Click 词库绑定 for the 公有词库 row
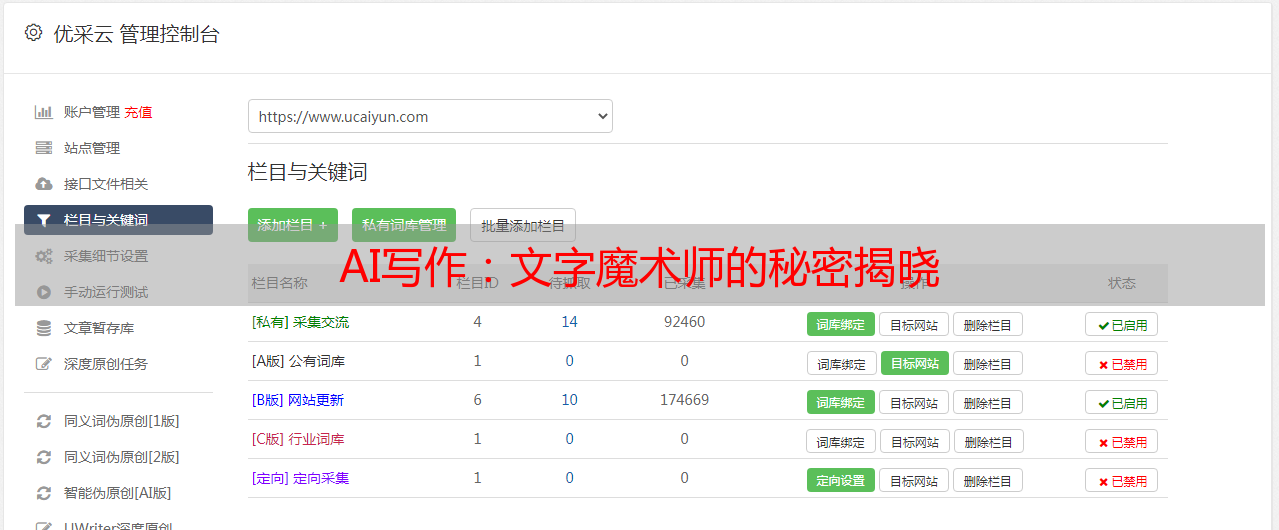Viewport: 1279px width, 530px height. coord(842,363)
